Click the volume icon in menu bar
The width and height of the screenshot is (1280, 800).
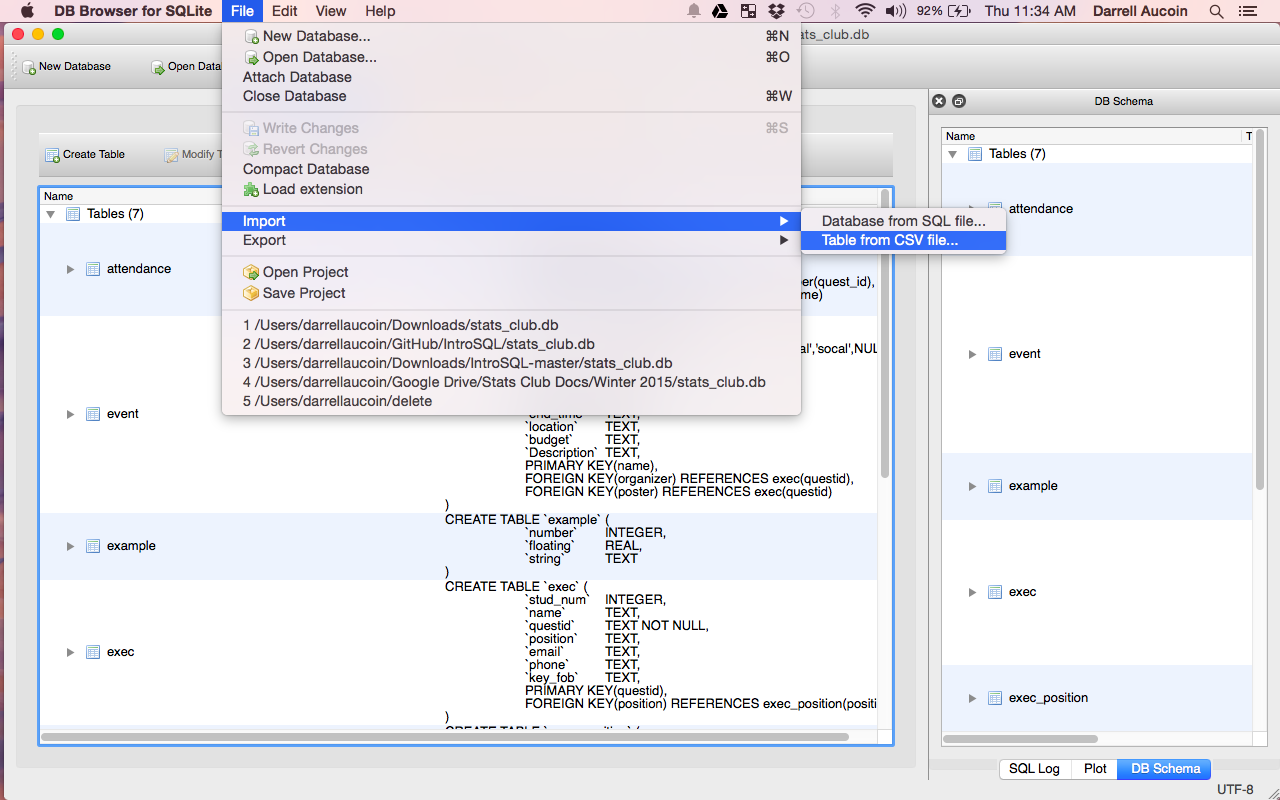(895, 11)
